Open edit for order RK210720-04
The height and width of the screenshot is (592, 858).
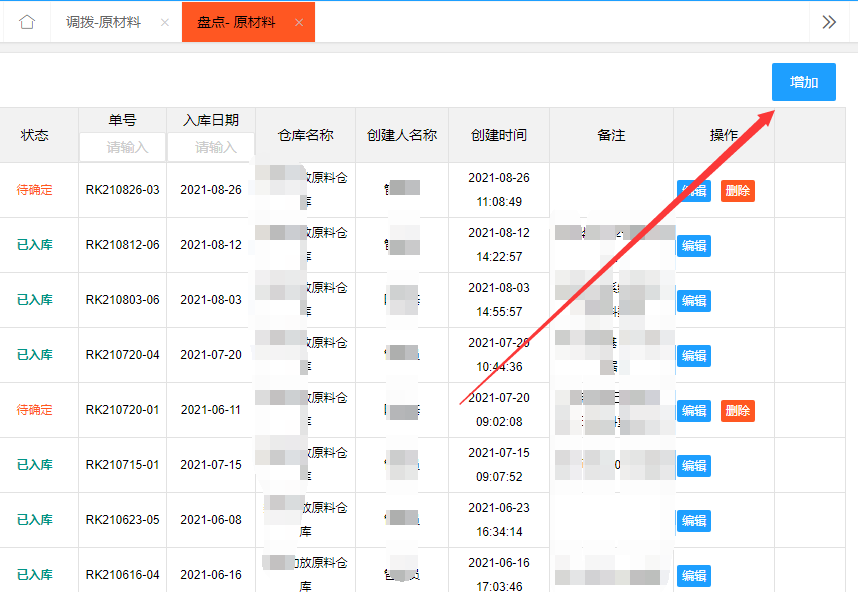[694, 355]
